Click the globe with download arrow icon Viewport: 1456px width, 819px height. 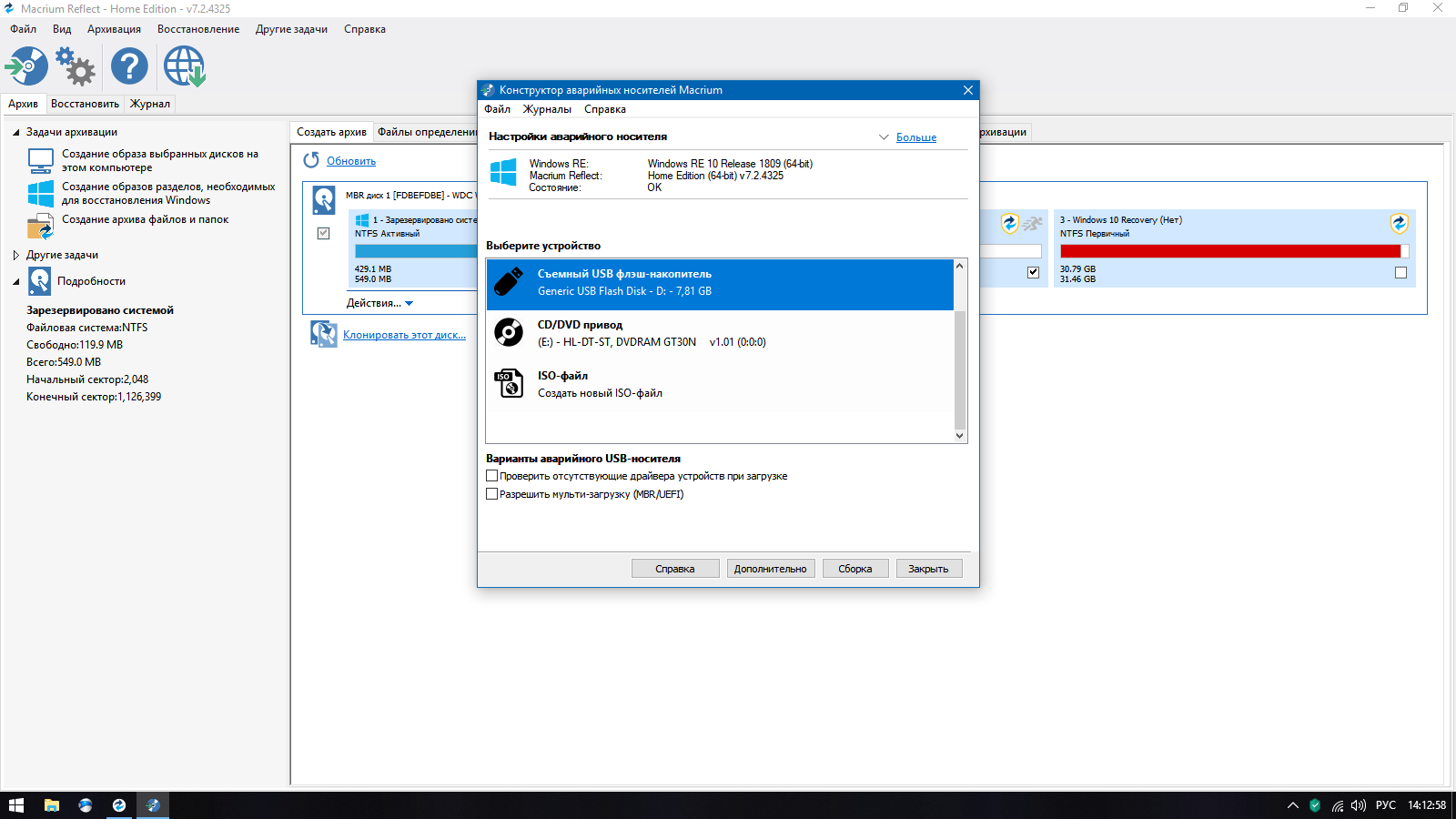point(185,66)
